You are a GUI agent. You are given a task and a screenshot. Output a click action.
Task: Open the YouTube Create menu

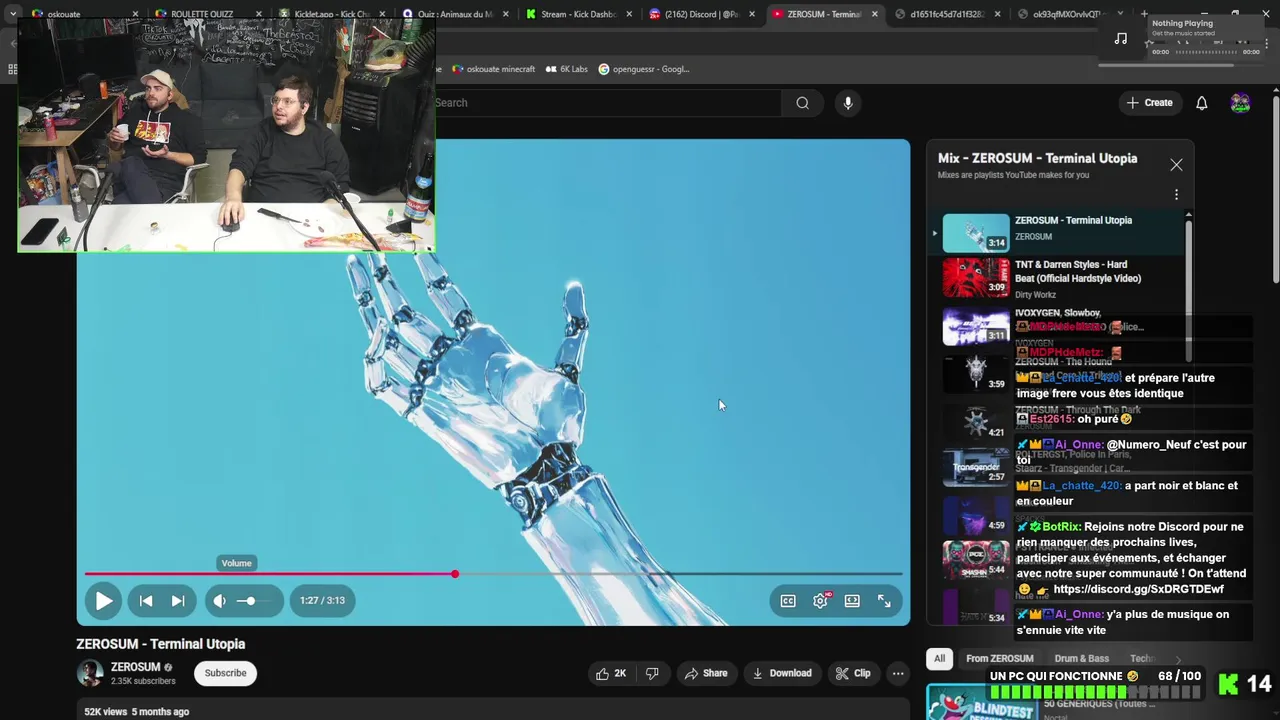tap(1149, 103)
